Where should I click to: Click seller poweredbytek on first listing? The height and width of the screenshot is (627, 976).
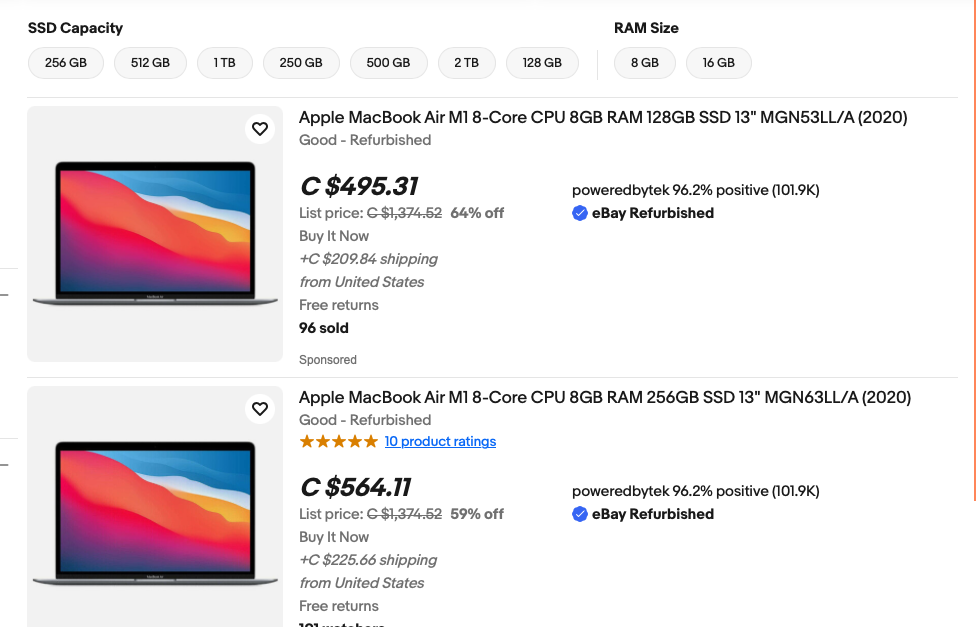[620, 190]
